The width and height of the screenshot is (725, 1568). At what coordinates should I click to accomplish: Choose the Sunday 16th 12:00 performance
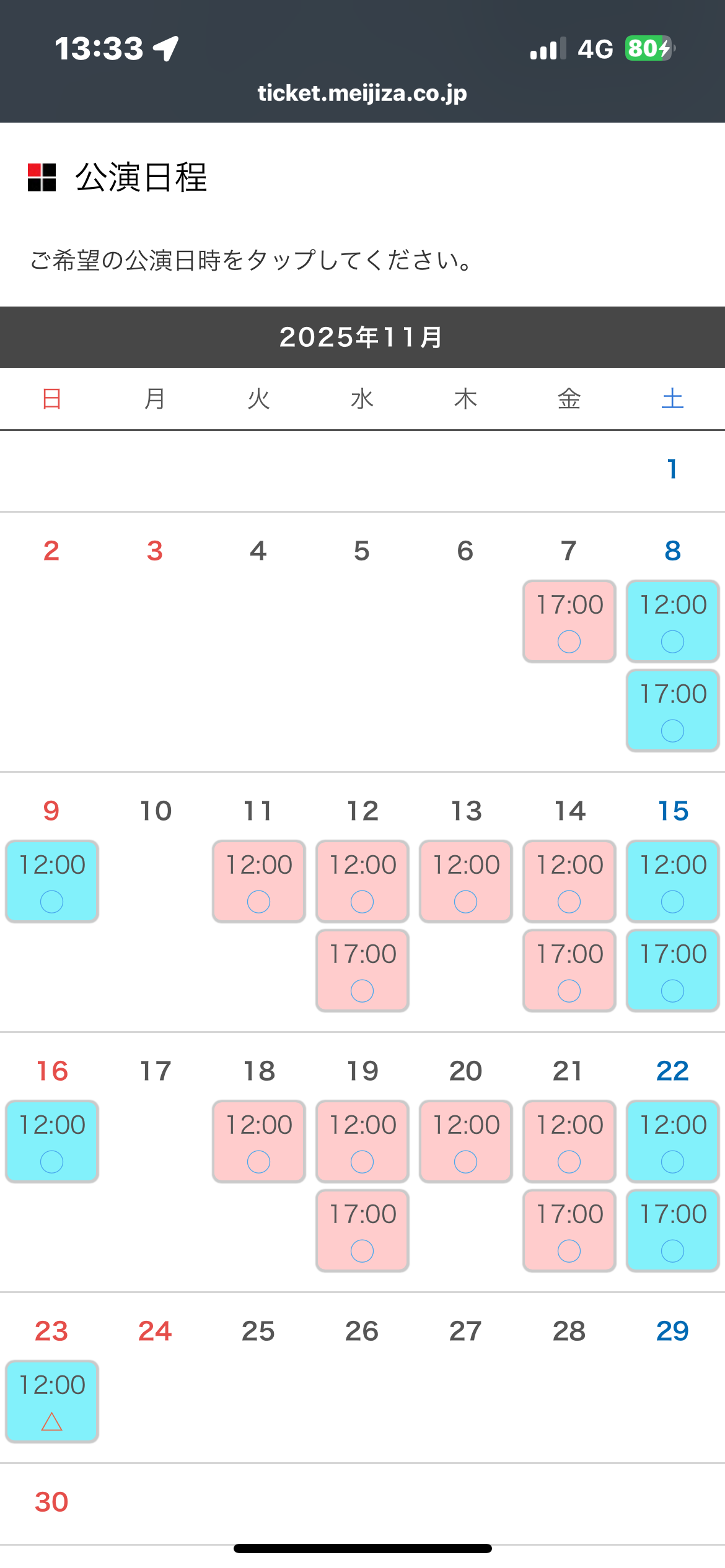pos(52,1141)
